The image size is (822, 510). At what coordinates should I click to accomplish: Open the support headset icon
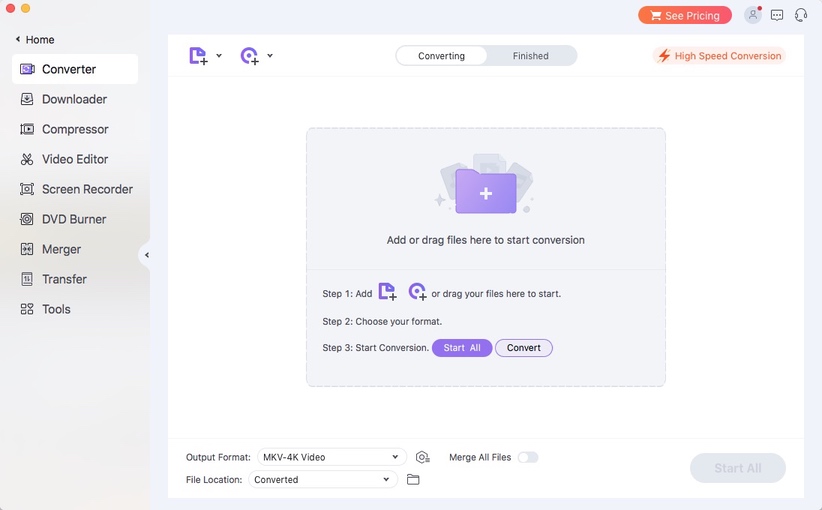(x=801, y=15)
